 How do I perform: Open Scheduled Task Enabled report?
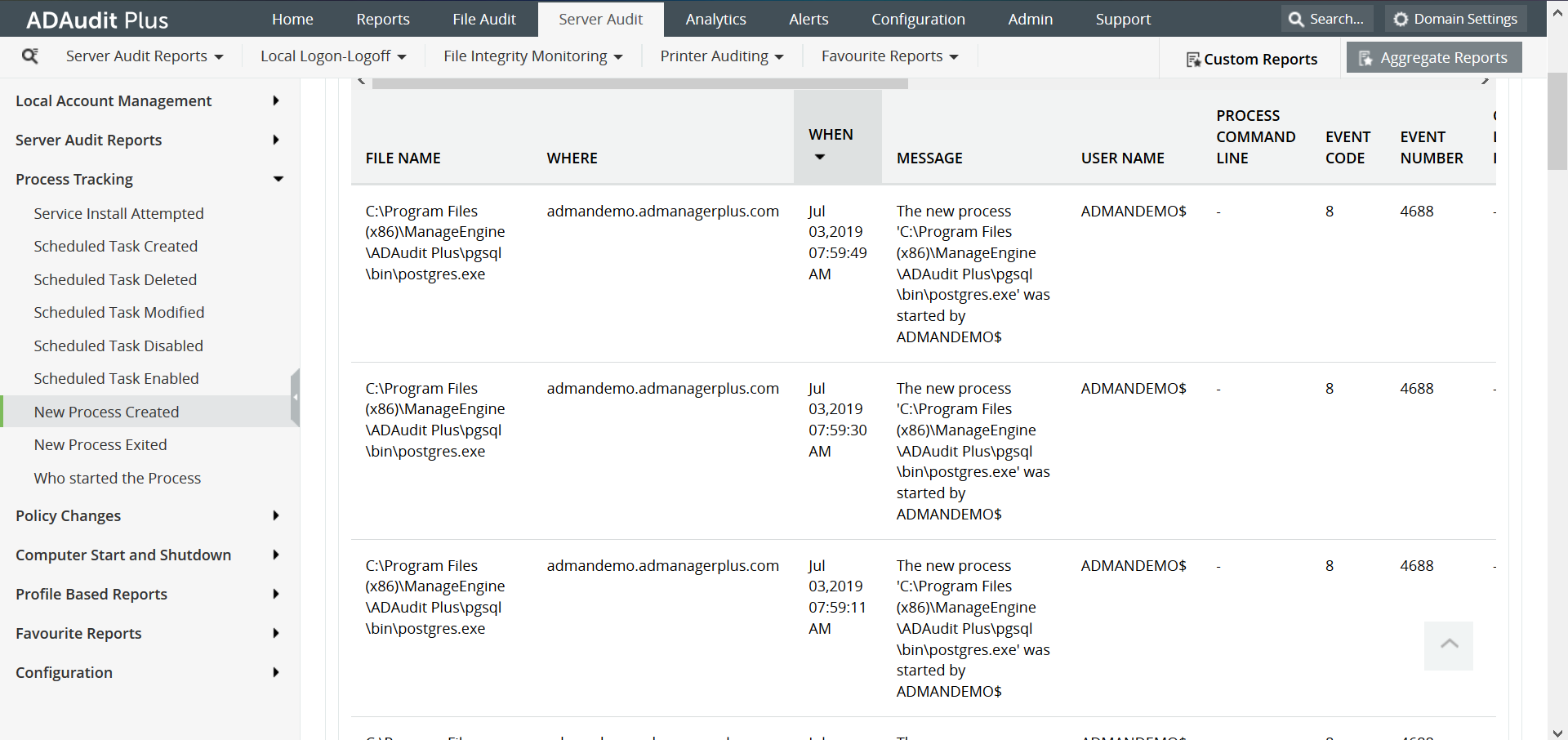coord(116,378)
